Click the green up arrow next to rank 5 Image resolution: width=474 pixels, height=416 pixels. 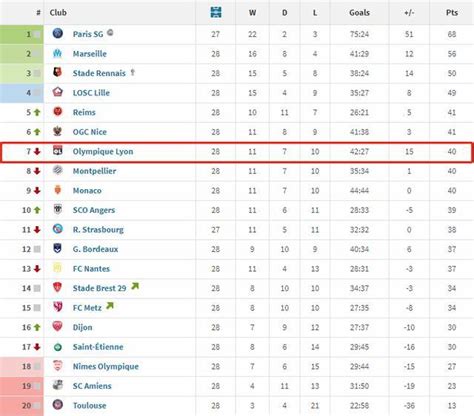click(37, 112)
